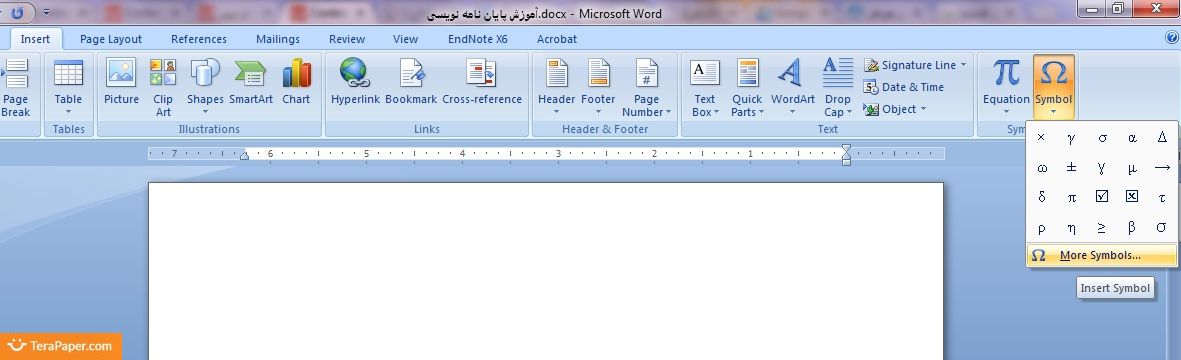Click the Signature Line button

click(x=910, y=66)
